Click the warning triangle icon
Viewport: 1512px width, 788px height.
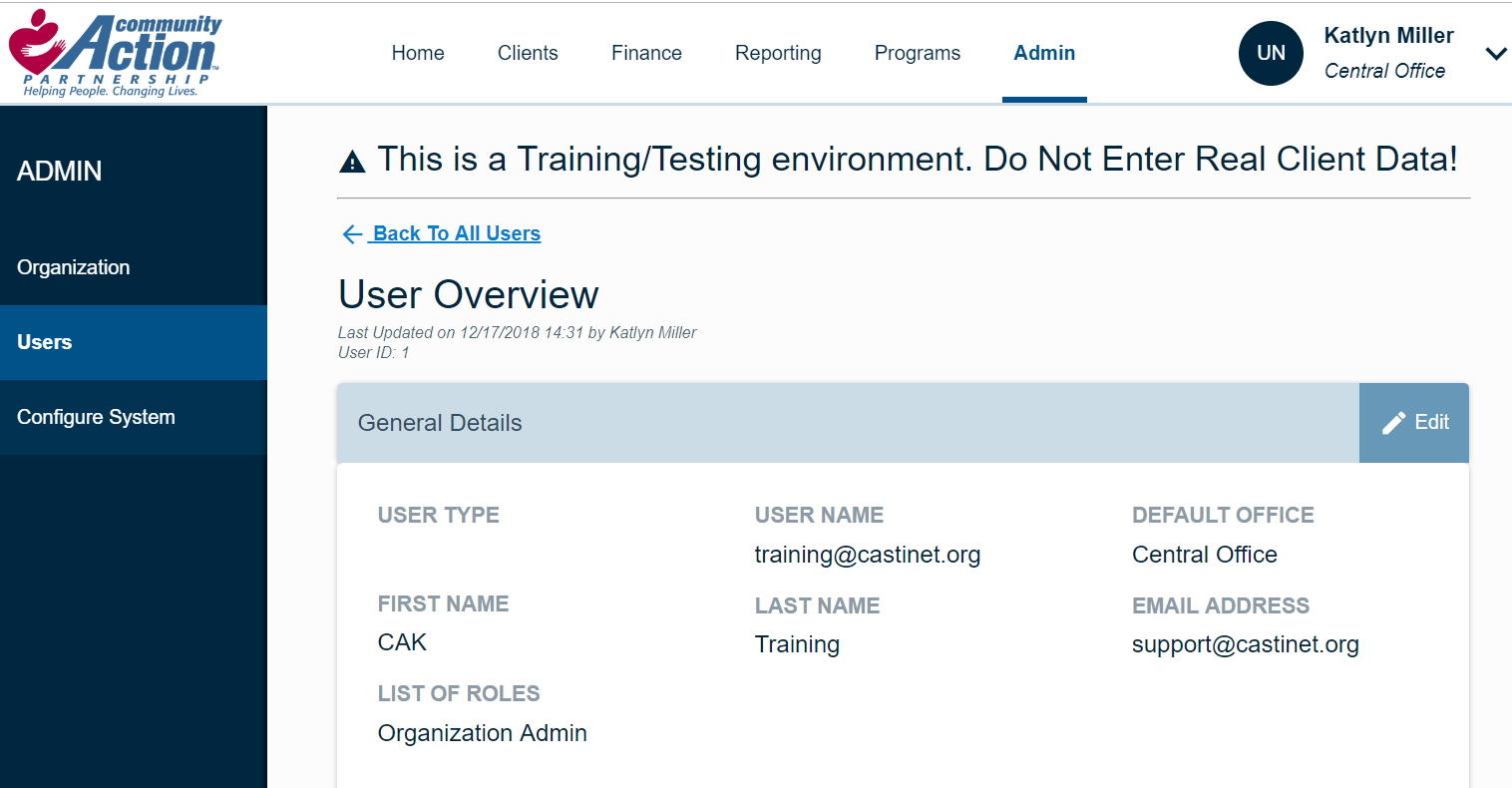(352, 162)
